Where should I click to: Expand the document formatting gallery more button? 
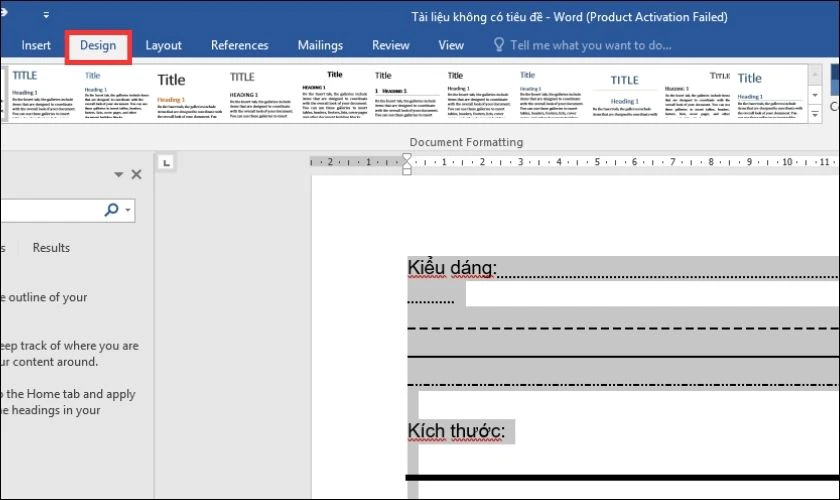click(815, 114)
